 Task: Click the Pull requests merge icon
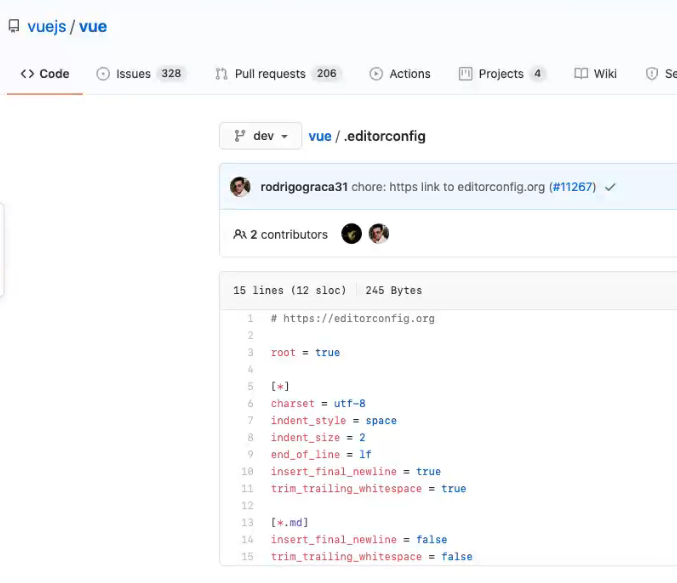point(221,74)
